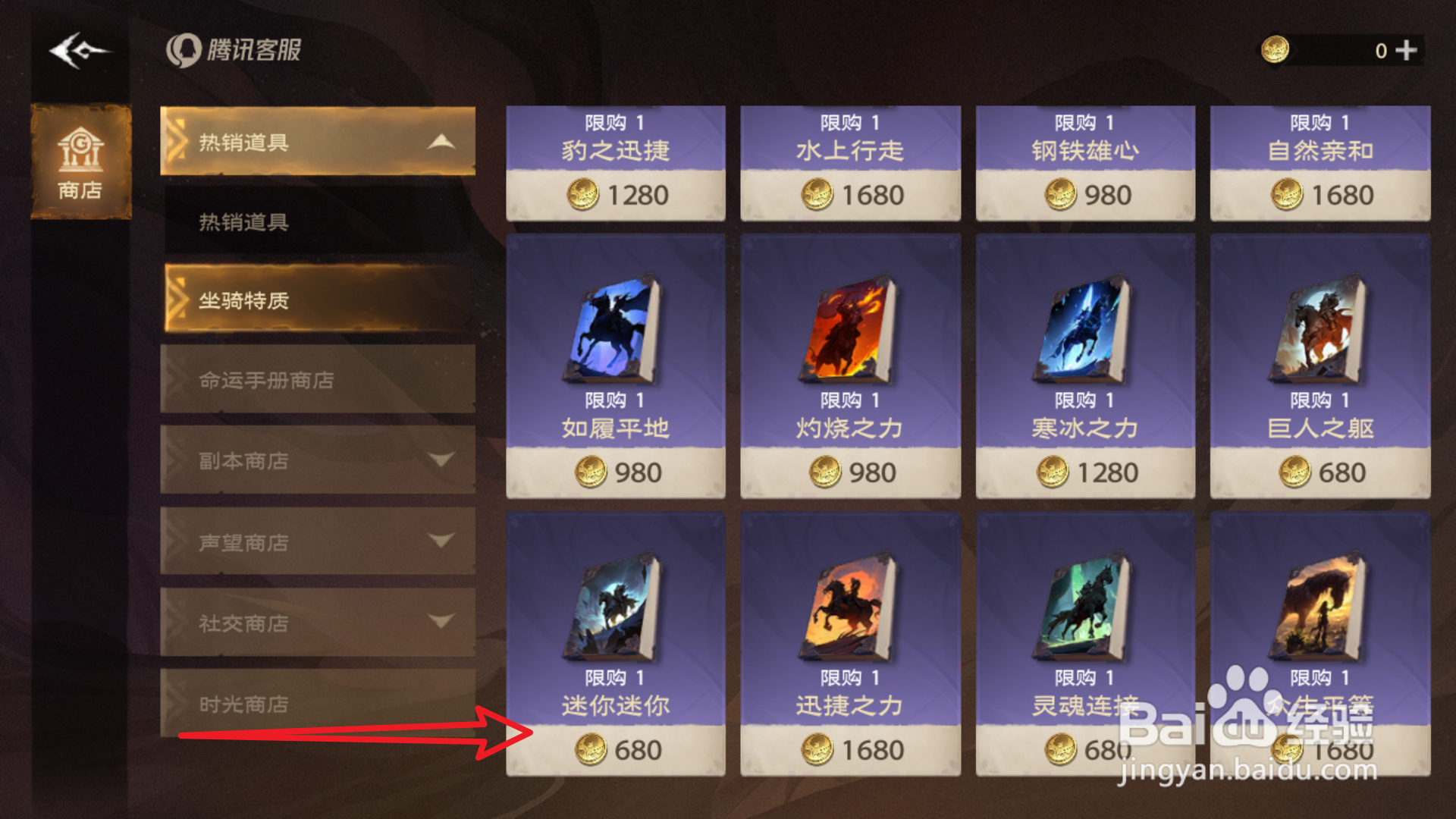Choose the 迅捷之力 mount book icon
The height and width of the screenshot is (819, 1456).
click(x=849, y=607)
